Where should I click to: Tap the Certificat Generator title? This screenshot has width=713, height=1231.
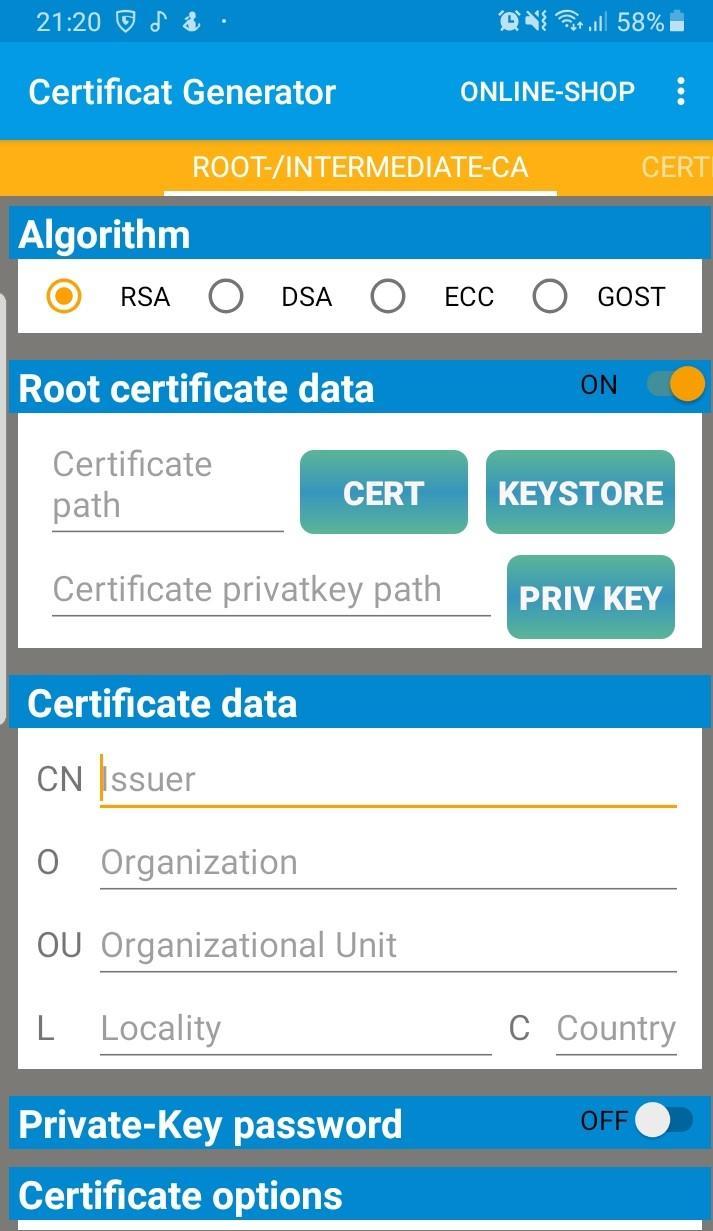pos(182,91)
